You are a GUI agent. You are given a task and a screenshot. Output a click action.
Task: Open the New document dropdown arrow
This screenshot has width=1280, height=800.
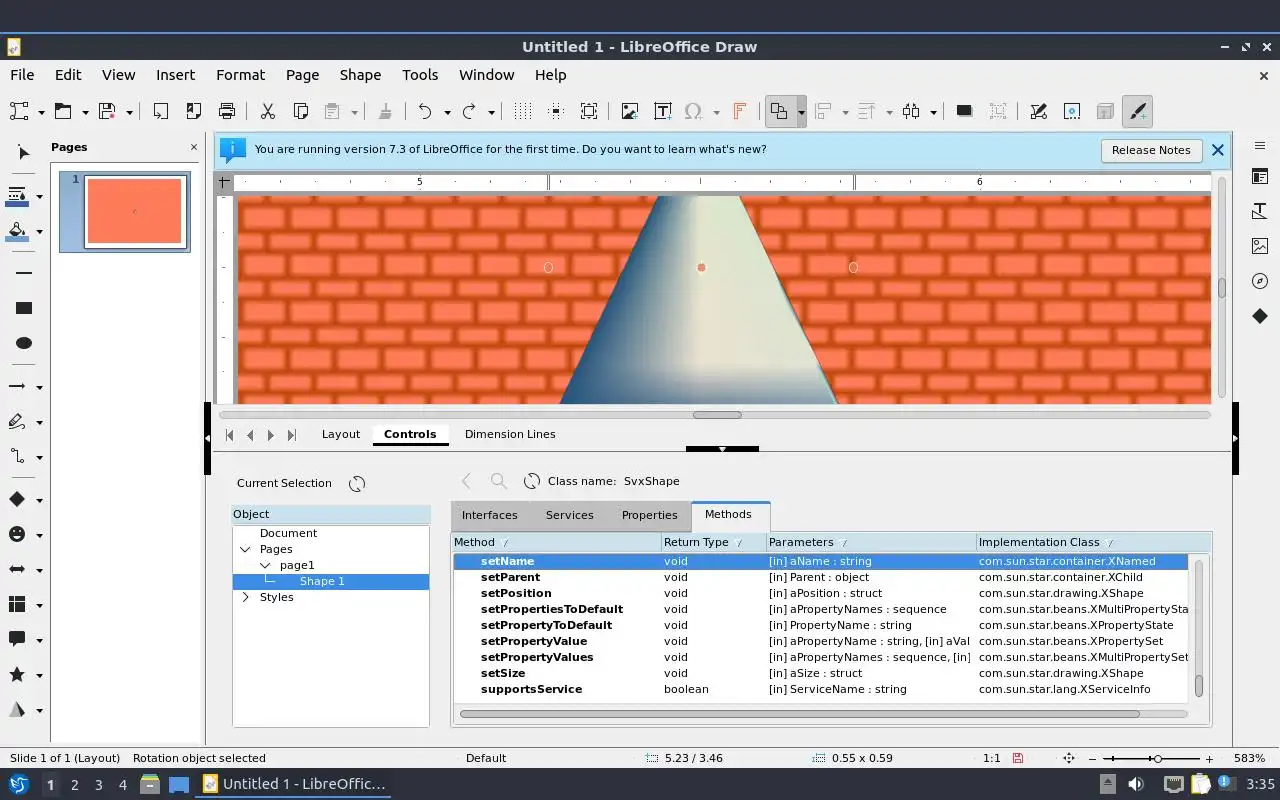point(41,112)
